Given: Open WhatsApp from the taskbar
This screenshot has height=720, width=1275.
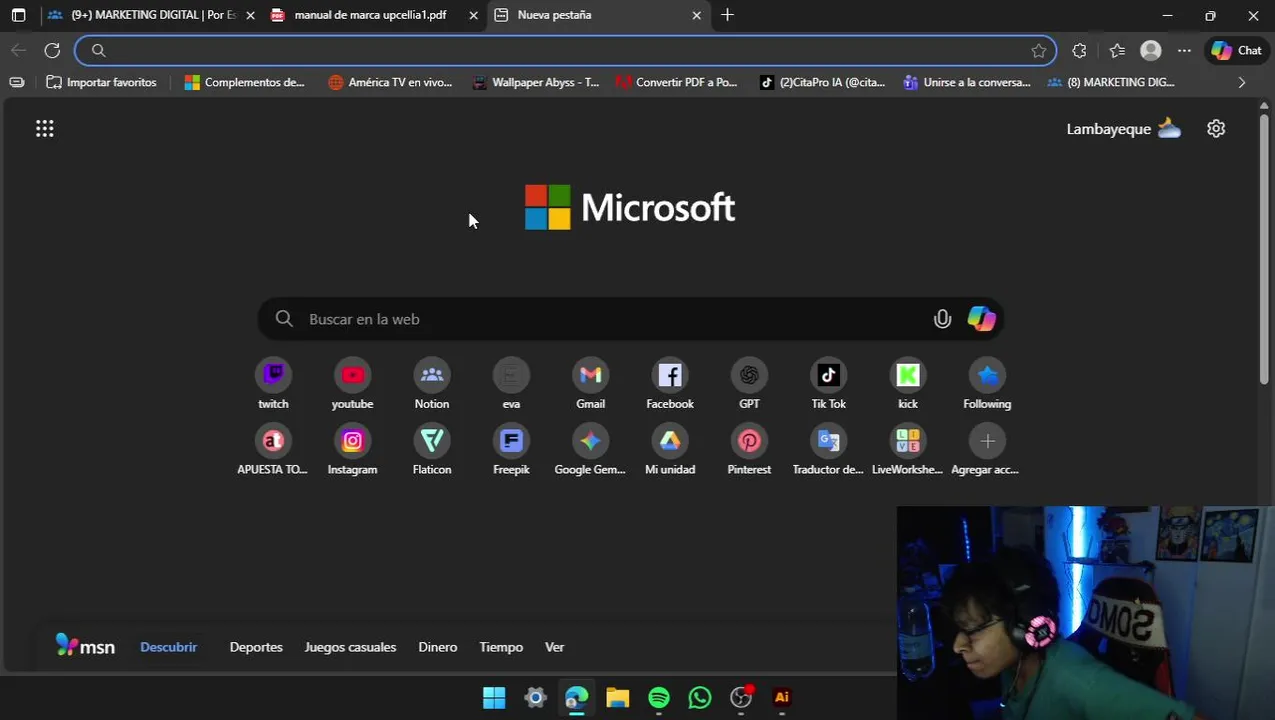Looking at the screenshot, I should [700, 698].
